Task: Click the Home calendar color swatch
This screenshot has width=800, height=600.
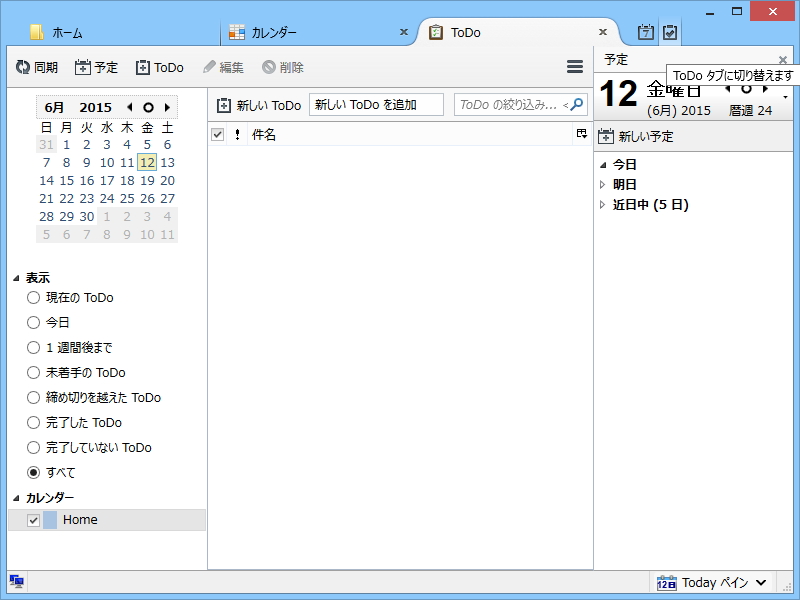Action: [x=50, y=520]
